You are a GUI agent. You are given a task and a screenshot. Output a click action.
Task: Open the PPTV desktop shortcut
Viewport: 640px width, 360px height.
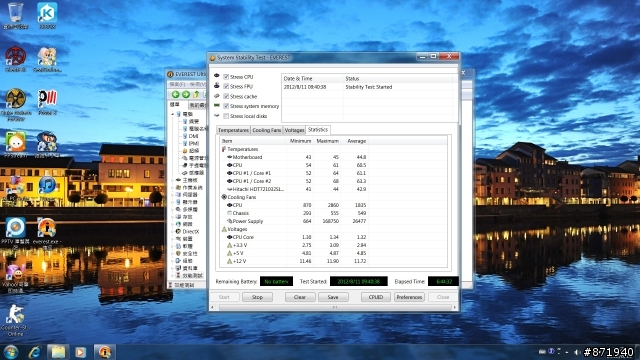[x=16, y=233]
